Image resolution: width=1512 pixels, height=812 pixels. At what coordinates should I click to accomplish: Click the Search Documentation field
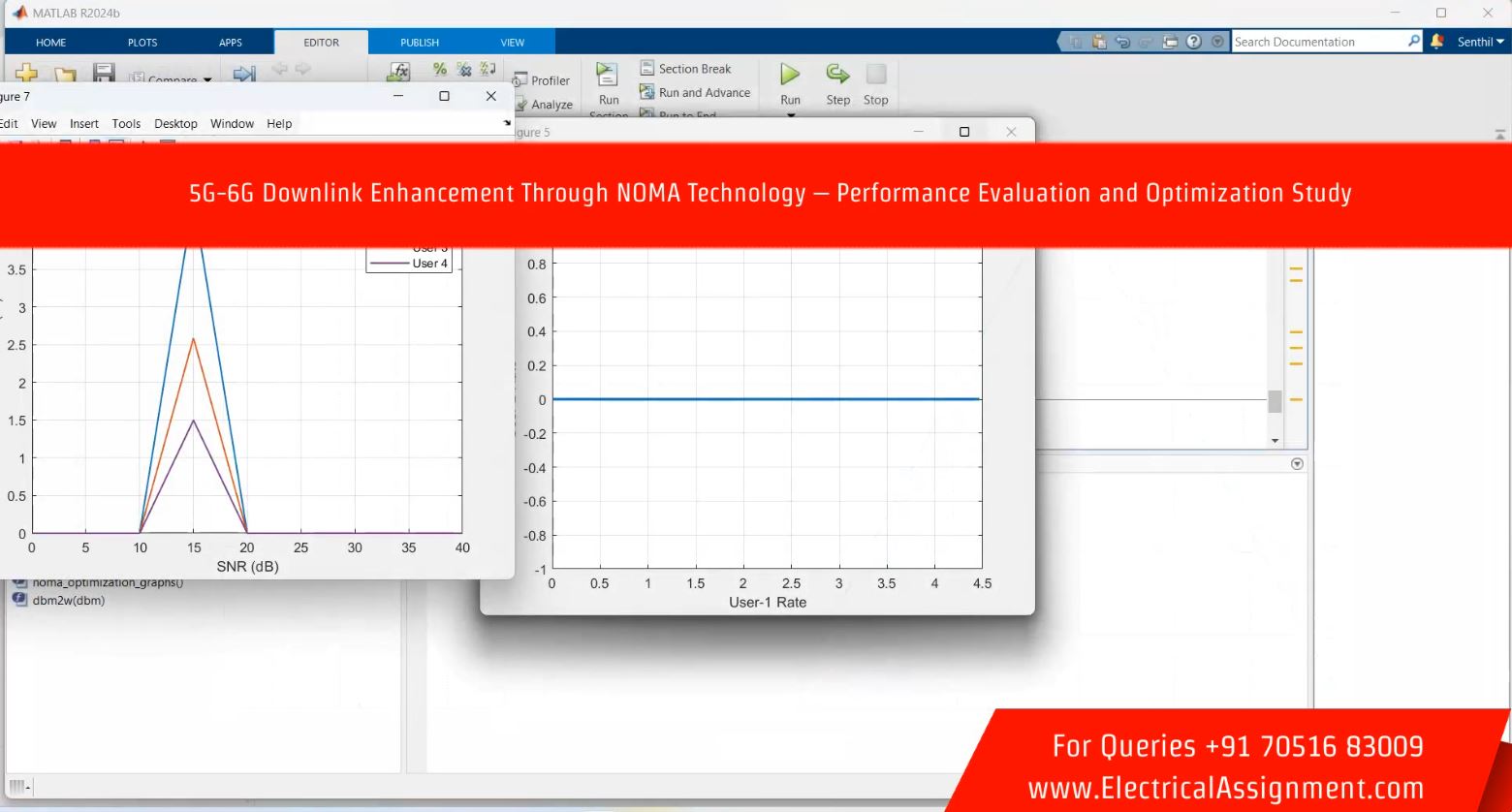1318,42
